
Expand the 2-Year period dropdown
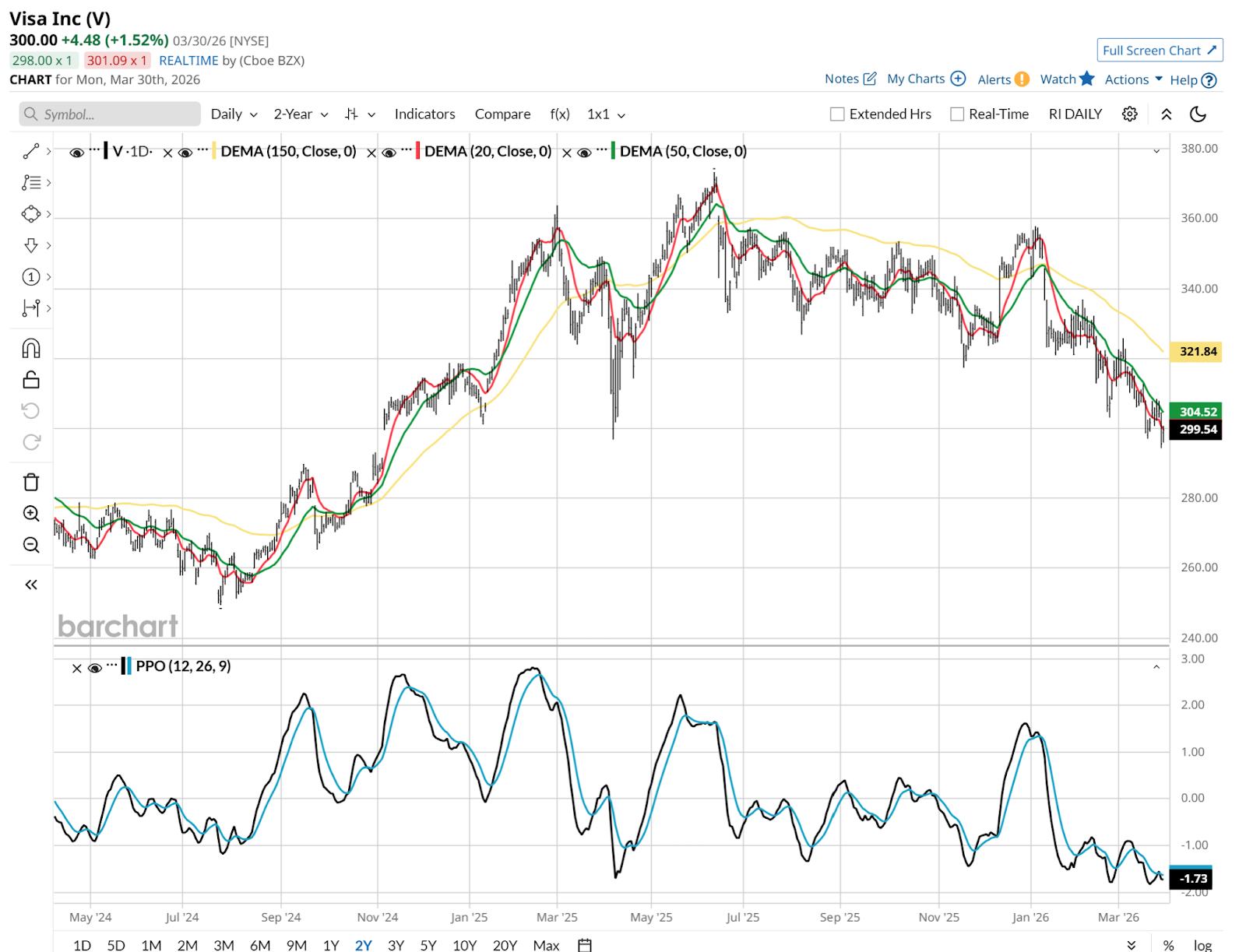(x=301, y=114)
